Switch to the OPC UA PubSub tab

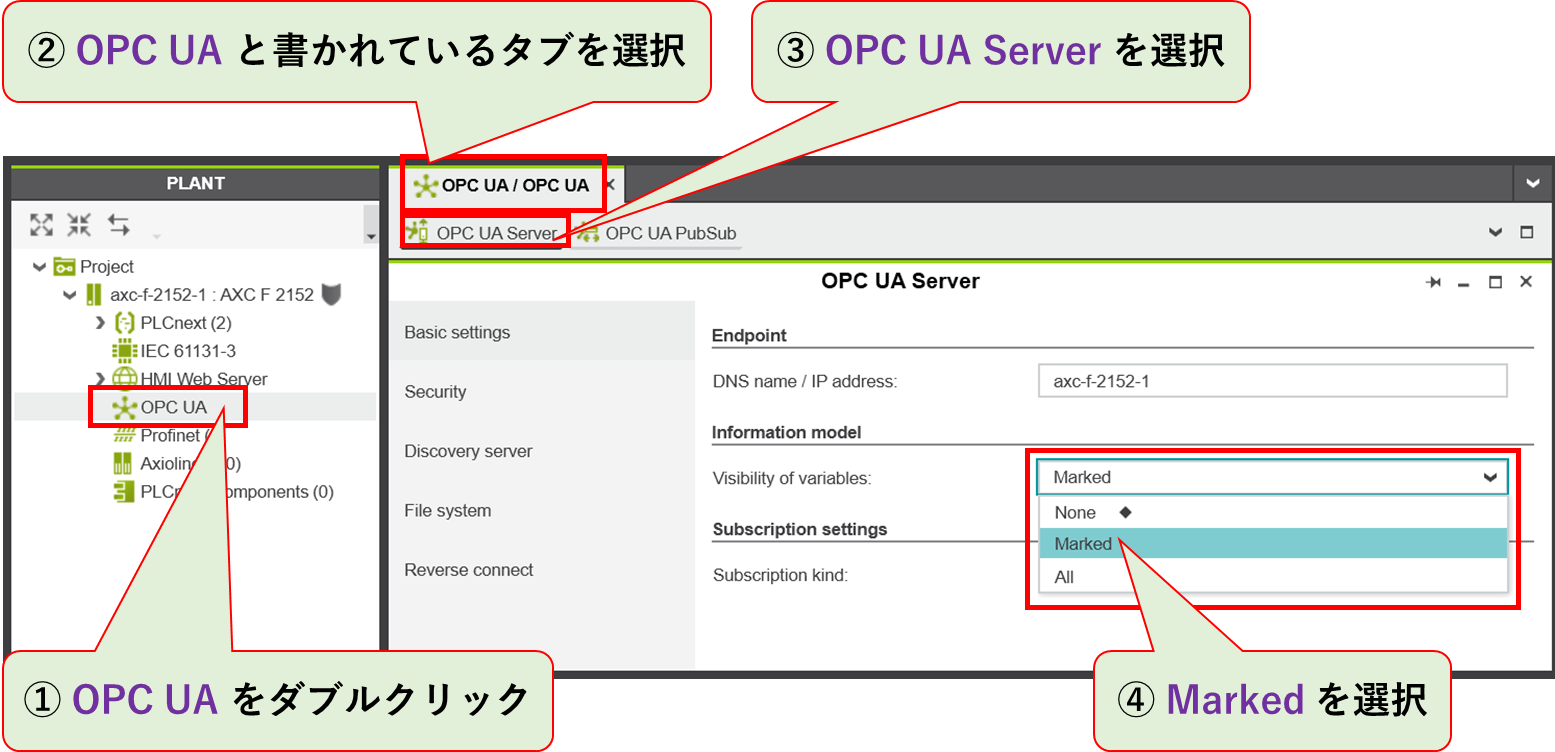[x=666, y=233]
